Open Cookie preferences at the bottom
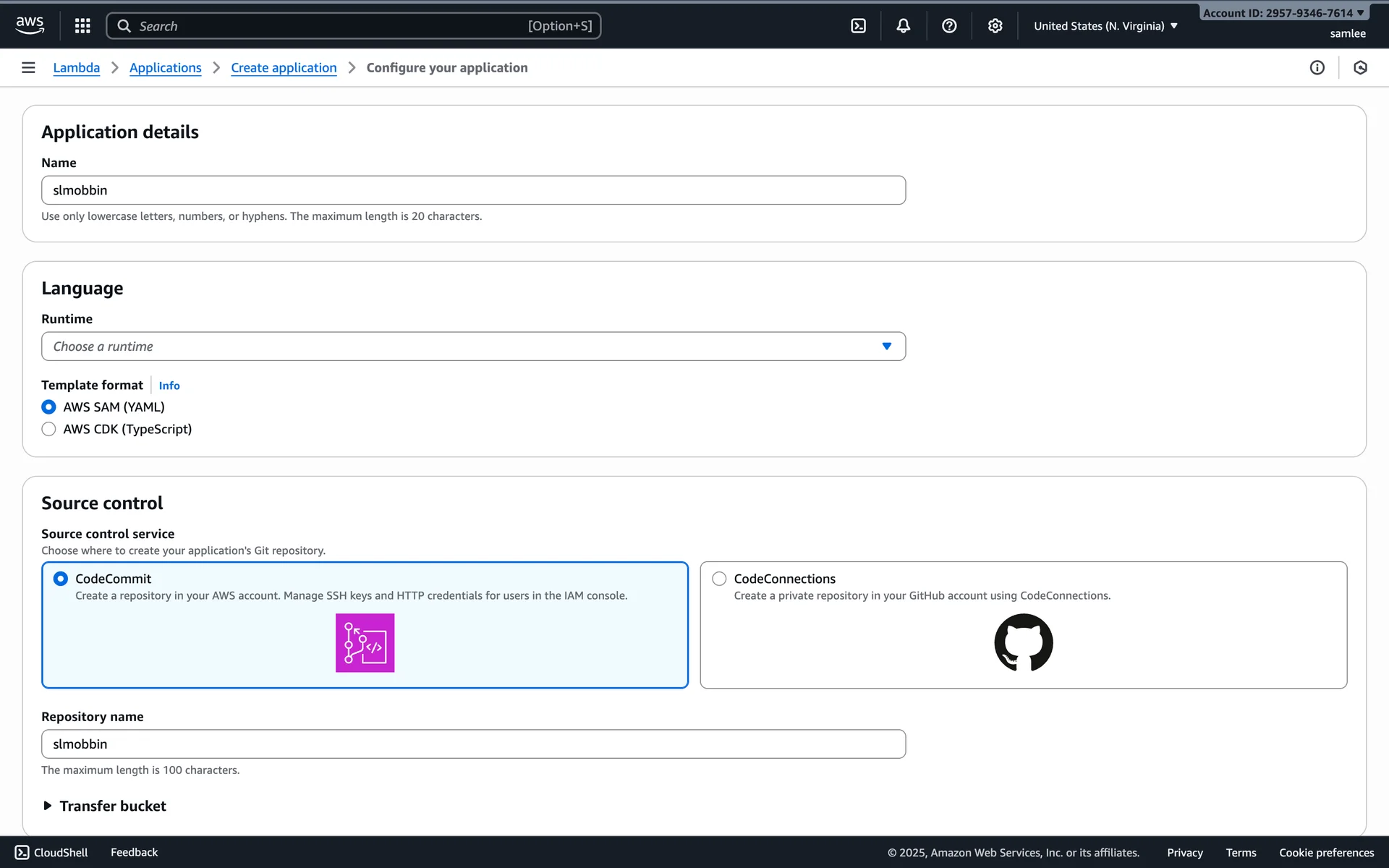The image size is (1389, 868). (1325, 852)
